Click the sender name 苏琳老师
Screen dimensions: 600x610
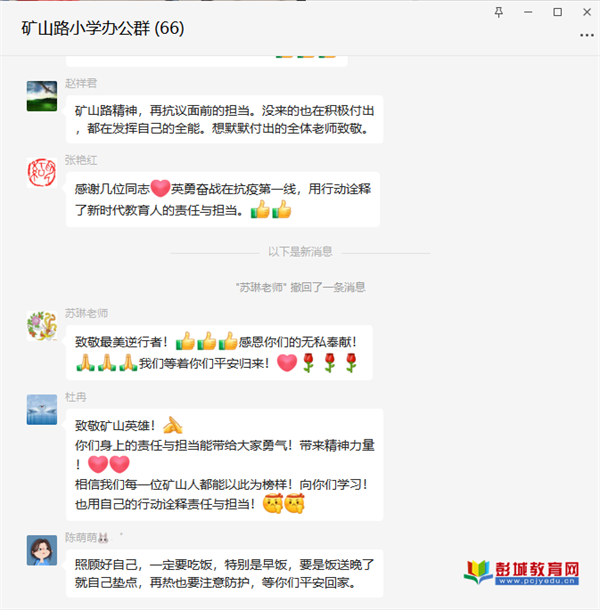(x=86, y=313)
